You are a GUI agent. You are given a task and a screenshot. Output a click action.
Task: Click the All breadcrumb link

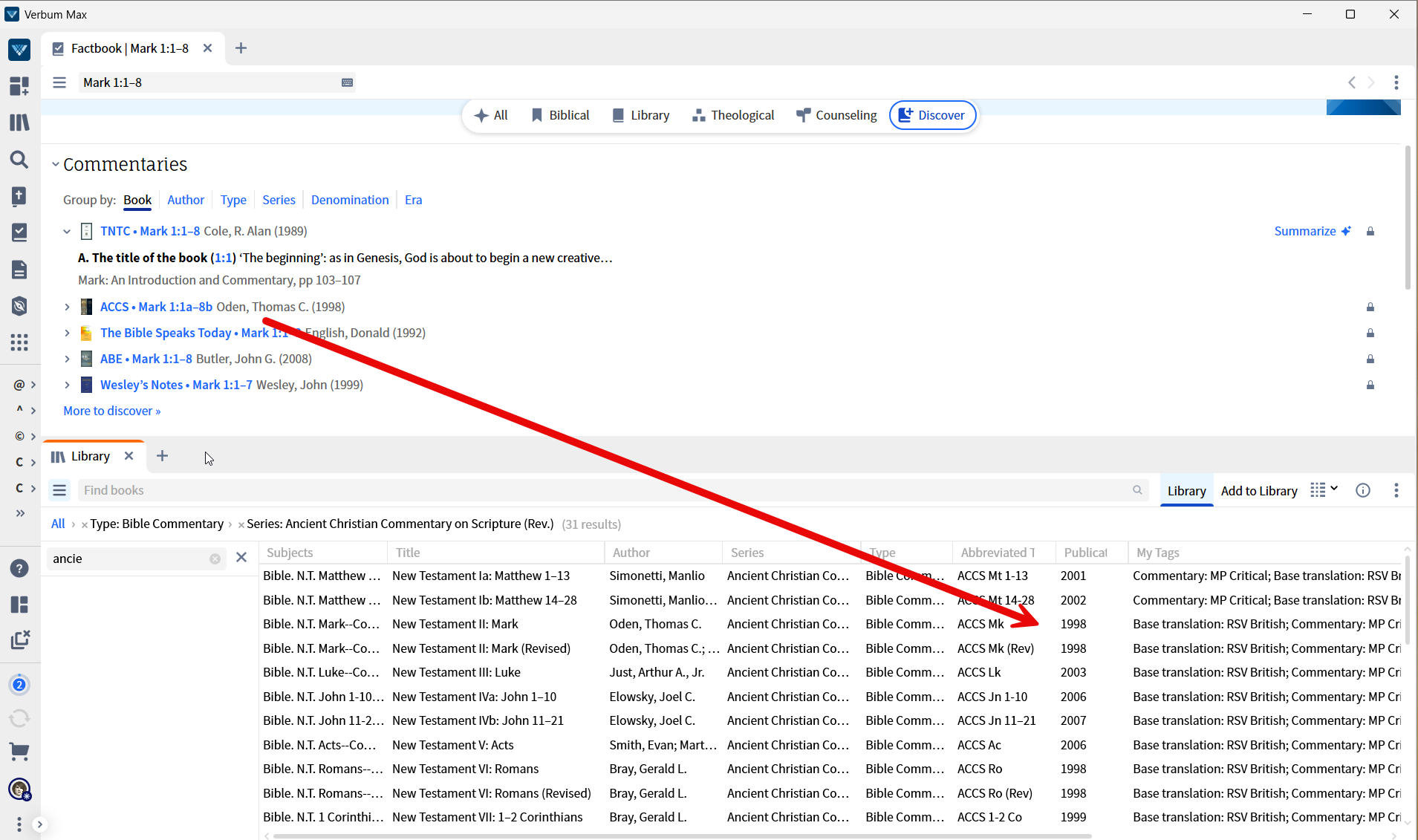[58, 524]
